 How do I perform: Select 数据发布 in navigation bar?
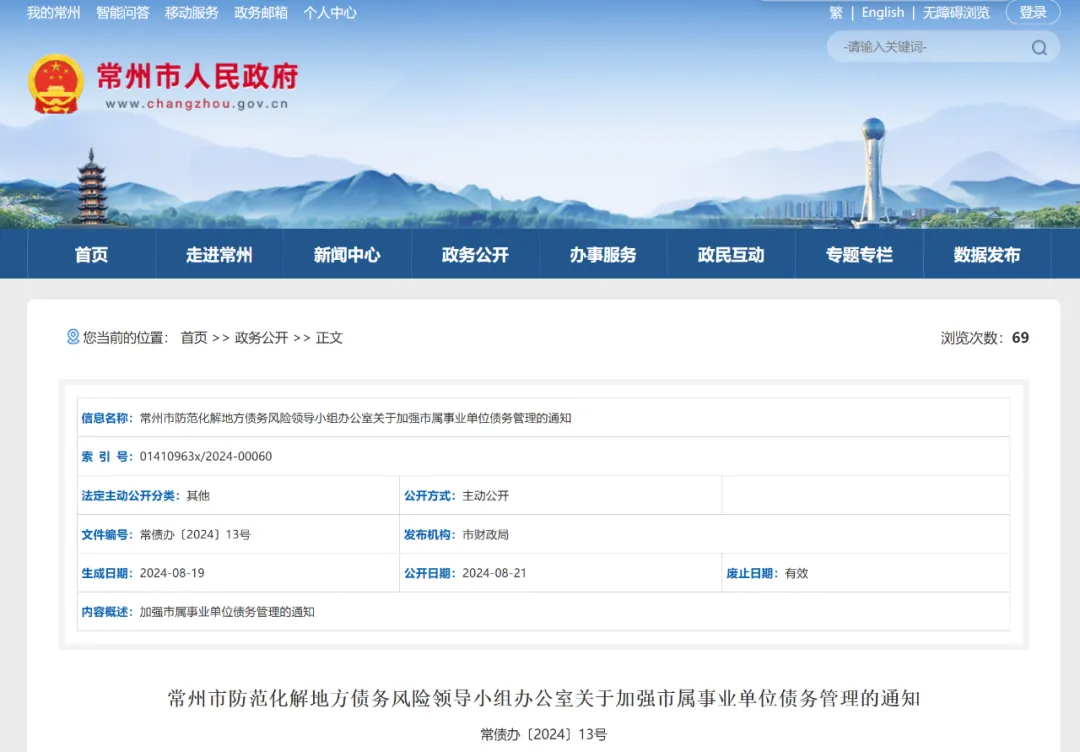pos(987,255)
